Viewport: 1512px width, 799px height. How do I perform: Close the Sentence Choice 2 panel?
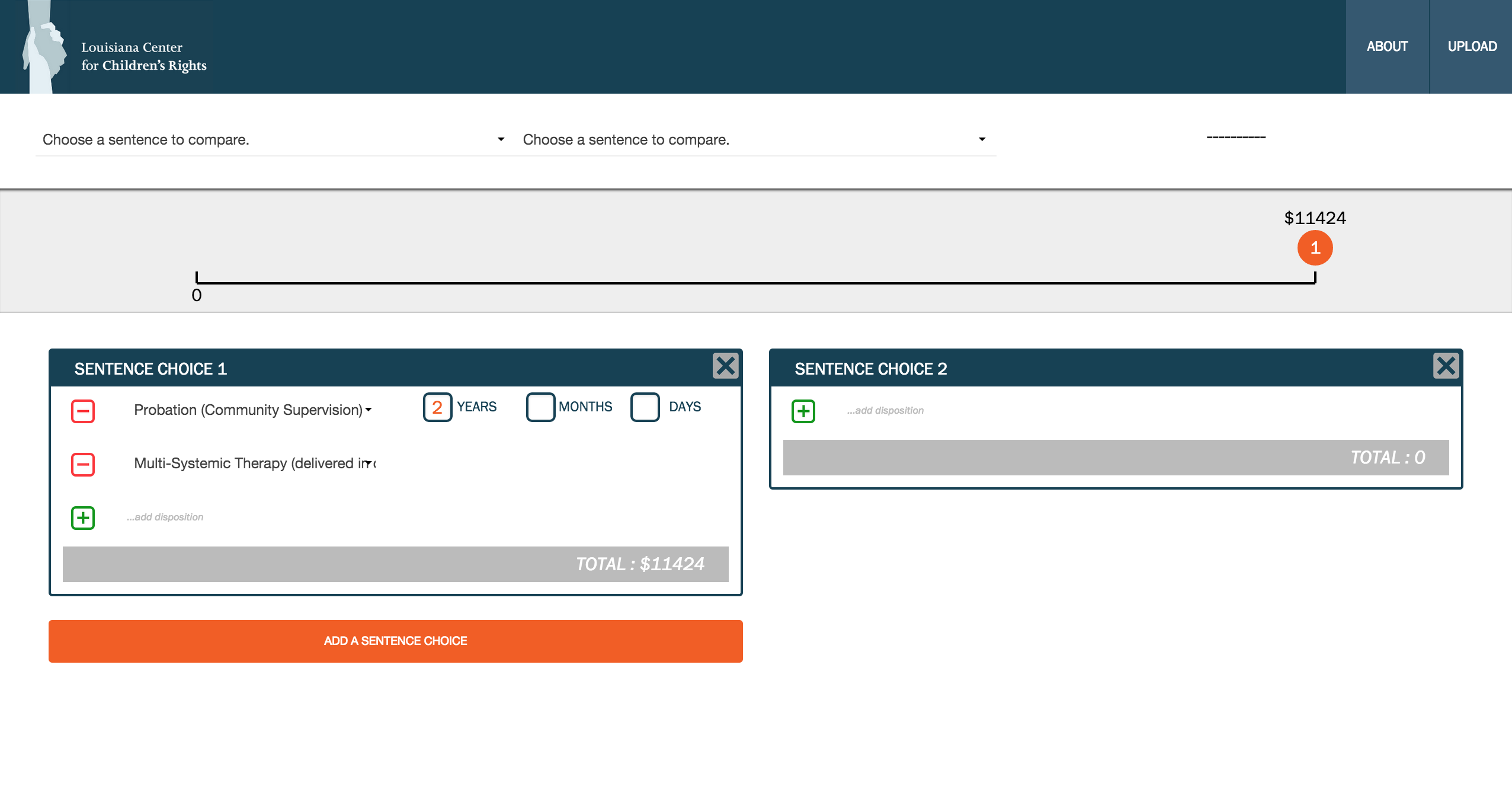1446,366
